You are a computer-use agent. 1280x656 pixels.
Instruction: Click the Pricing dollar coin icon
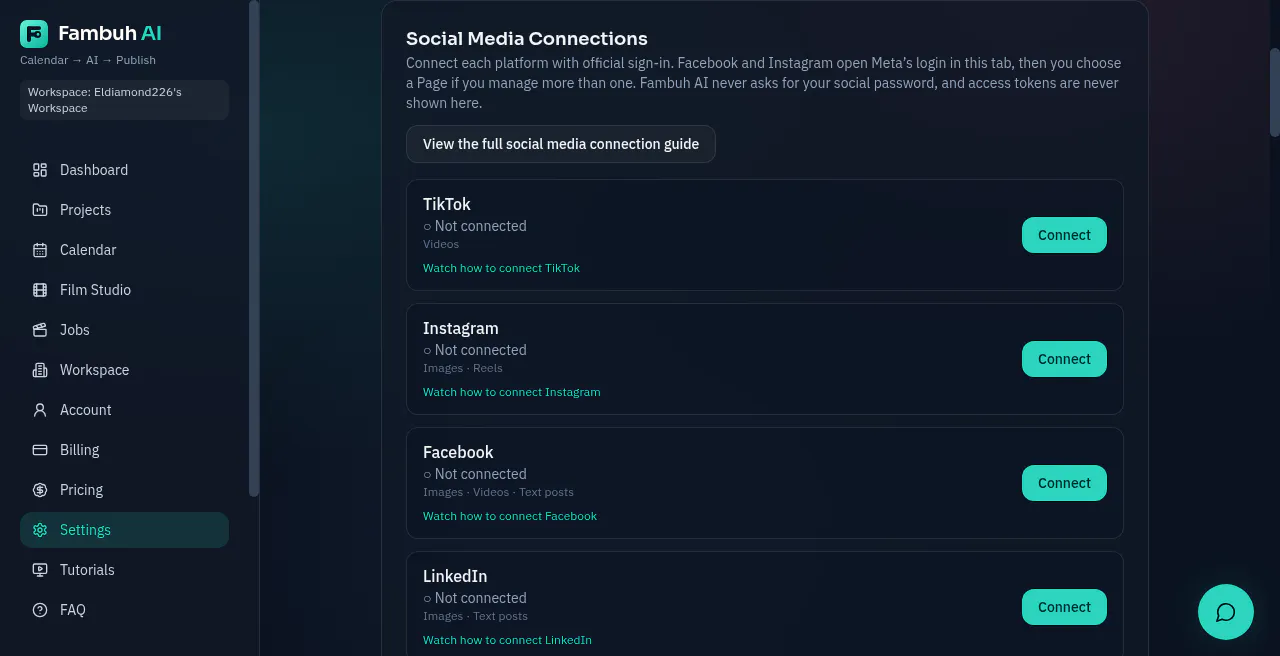[40, 490]
